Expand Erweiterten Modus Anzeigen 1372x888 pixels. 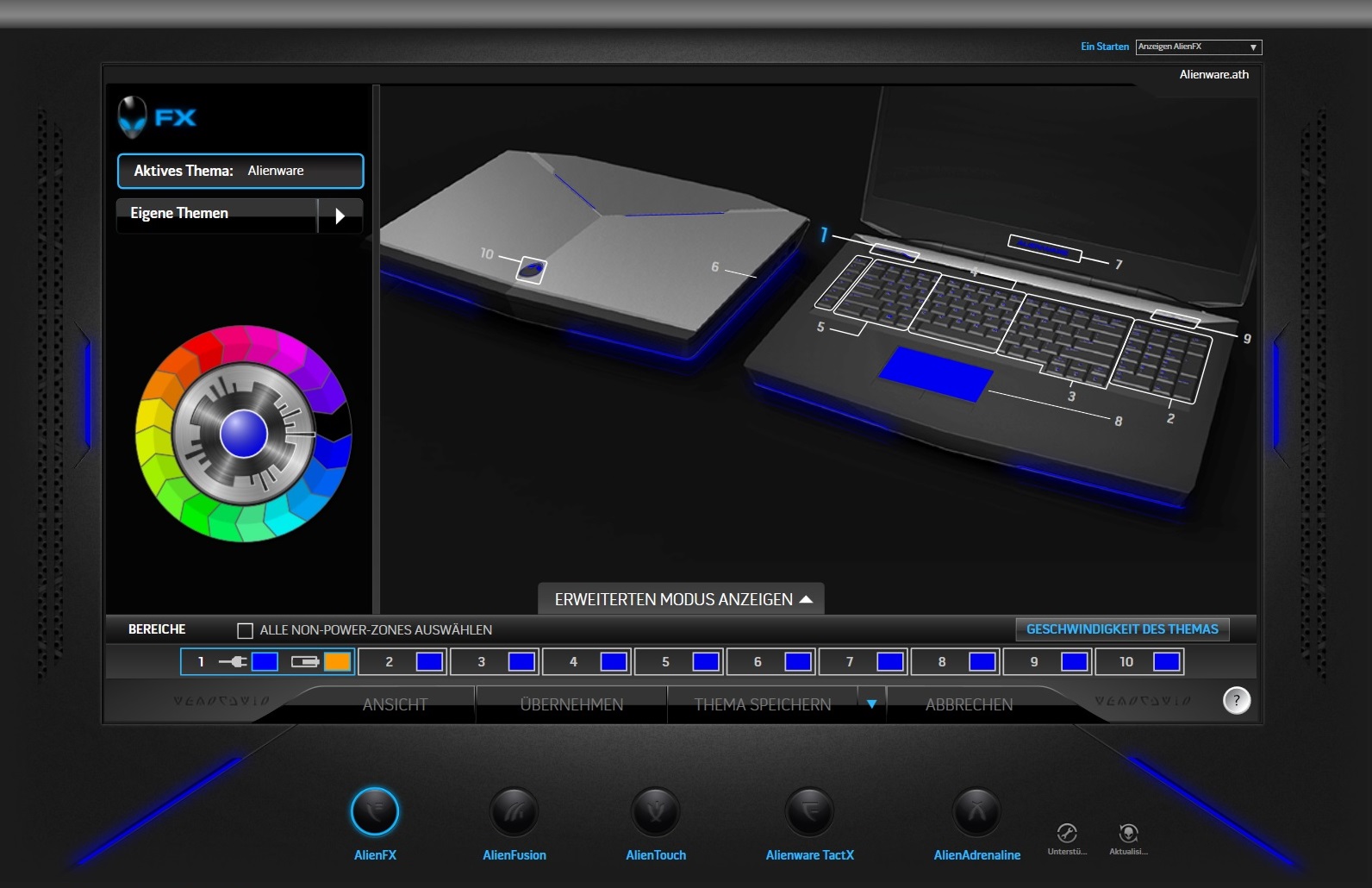pos(681,599)
